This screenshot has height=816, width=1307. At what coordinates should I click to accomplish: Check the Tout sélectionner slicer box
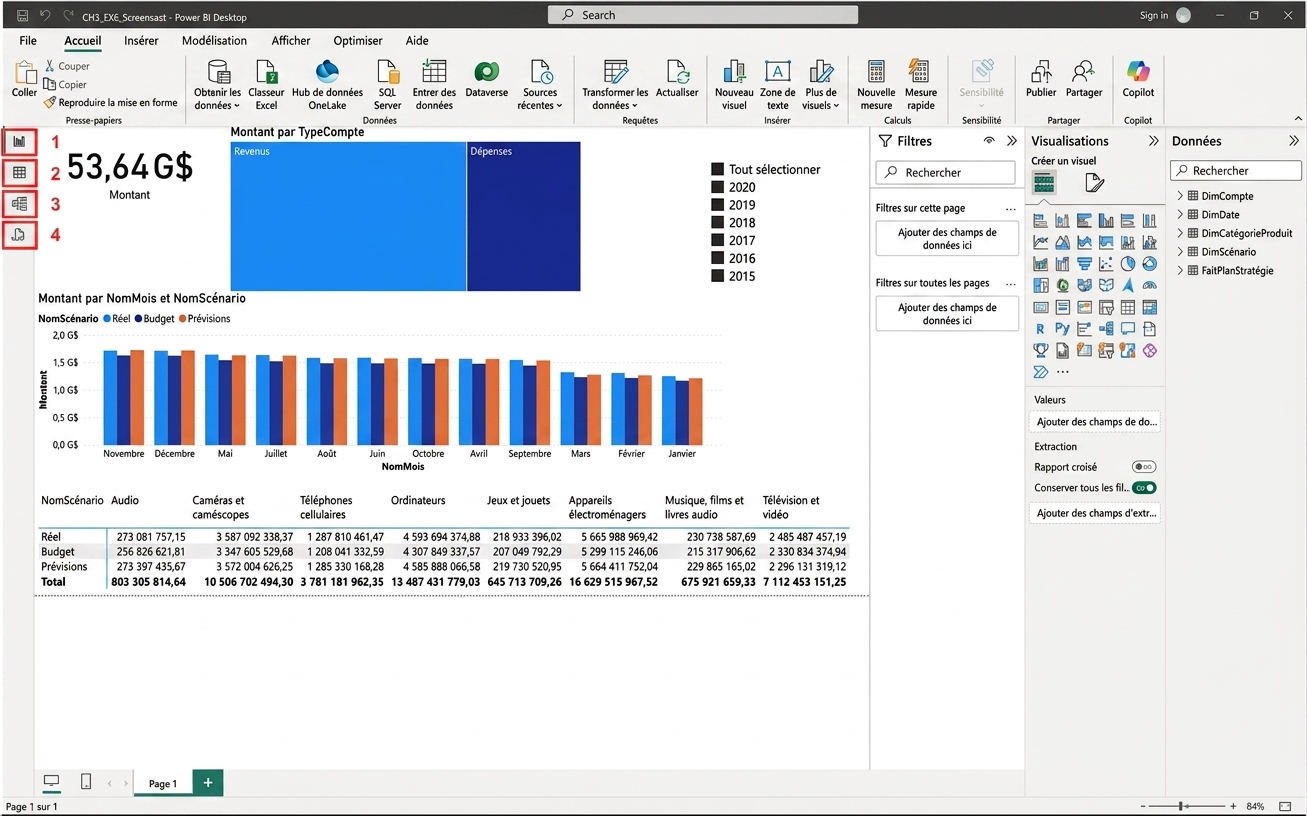click(x=717, y=170)
